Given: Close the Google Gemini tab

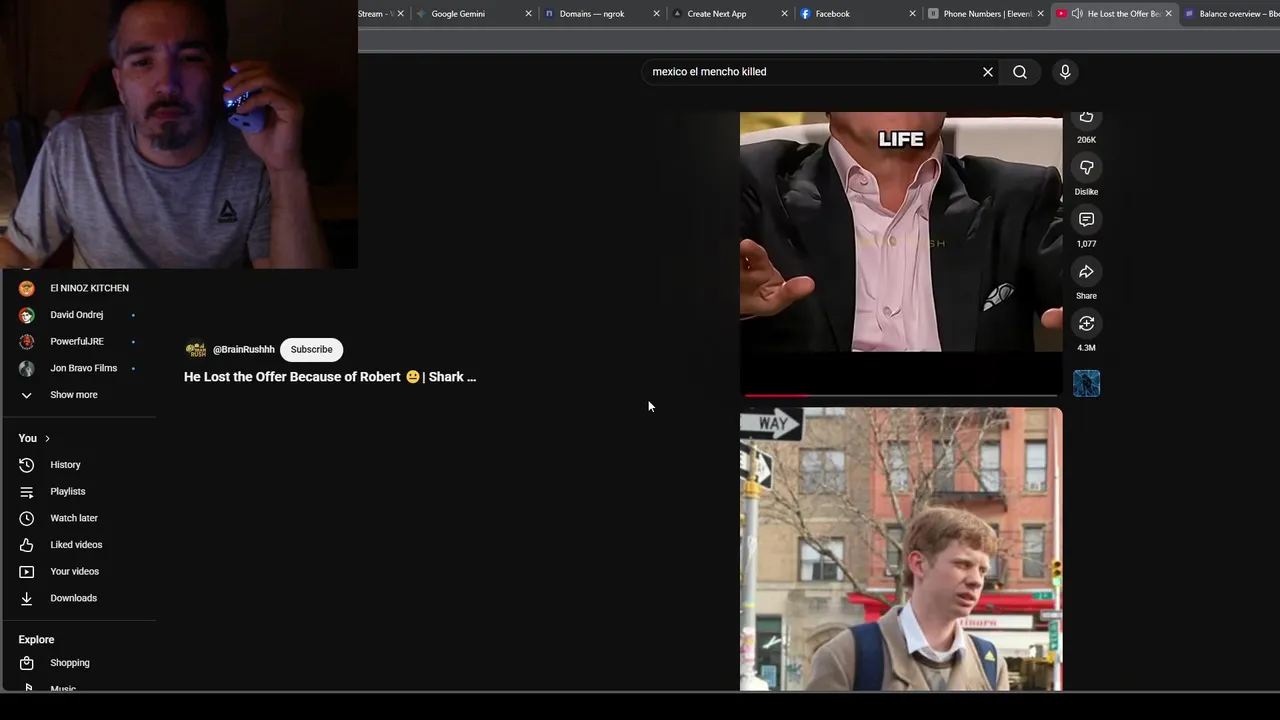Looking at the screenshot, I should (528, 14).
